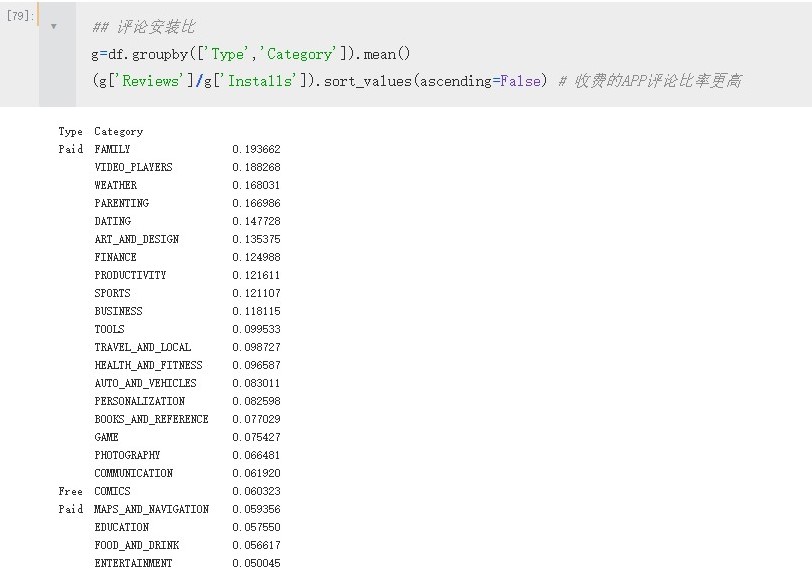Select the PHOTOGRAPHY row label

click(x=127, y=455)
